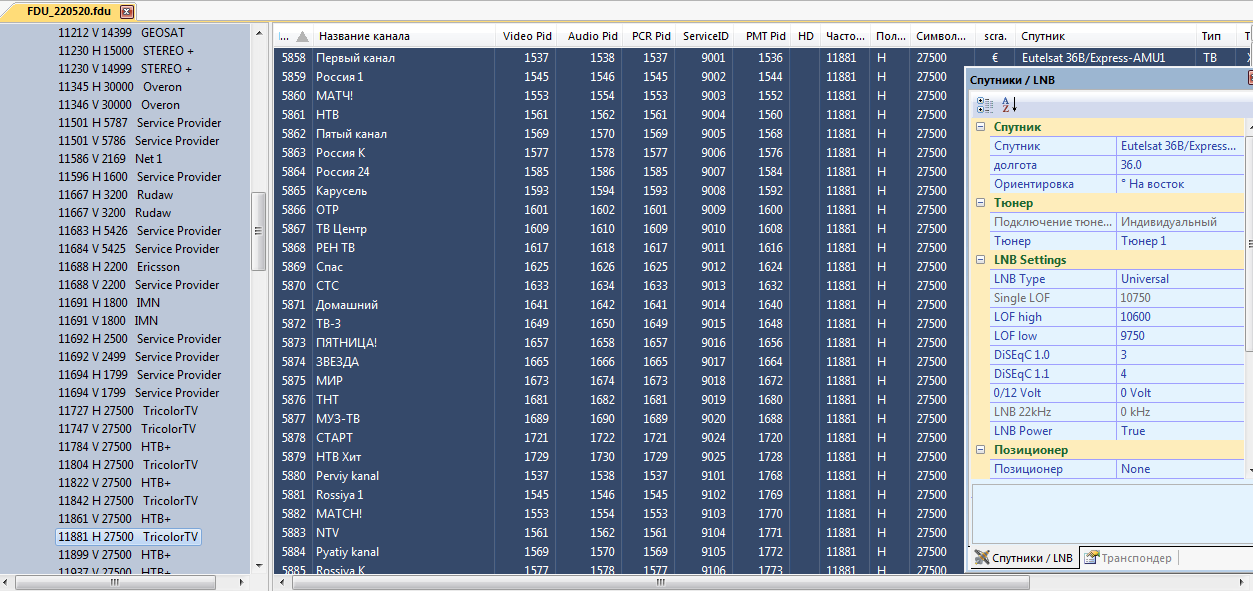The image size is (1253, 591).
Task: Click the HD column header
Action: click(x=806, y=36)
